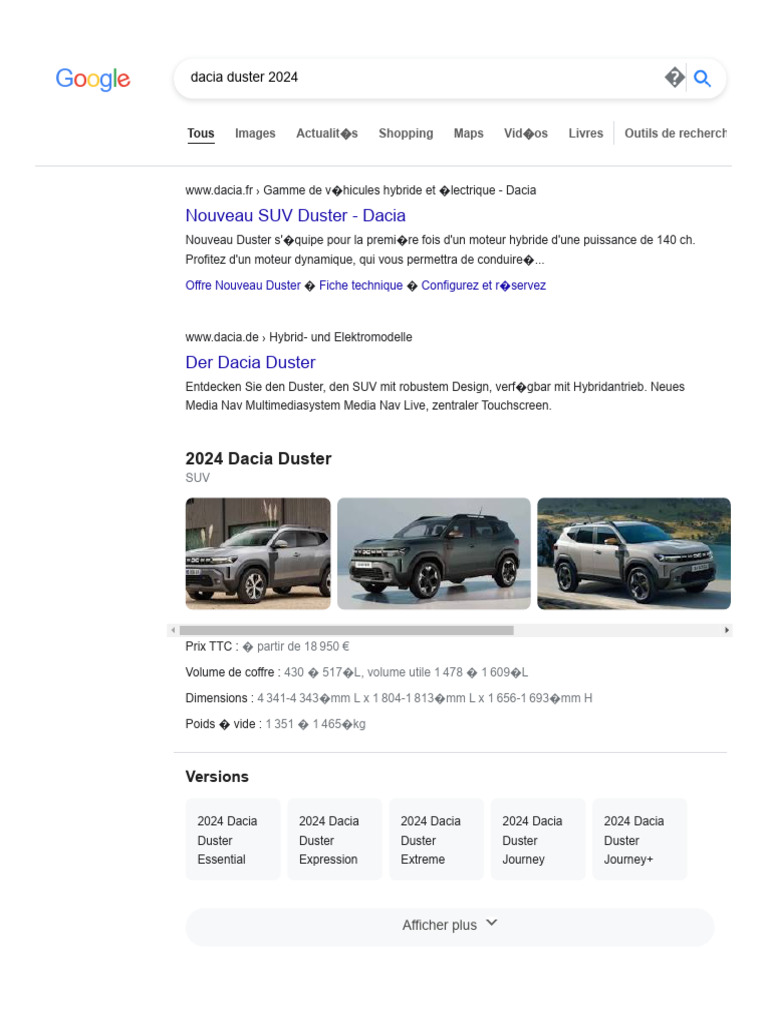The width and height of the screenshot is (768, 1024).
Task: Select the 2024 Dacia Duster Extreme version
Action: (436, 840)
